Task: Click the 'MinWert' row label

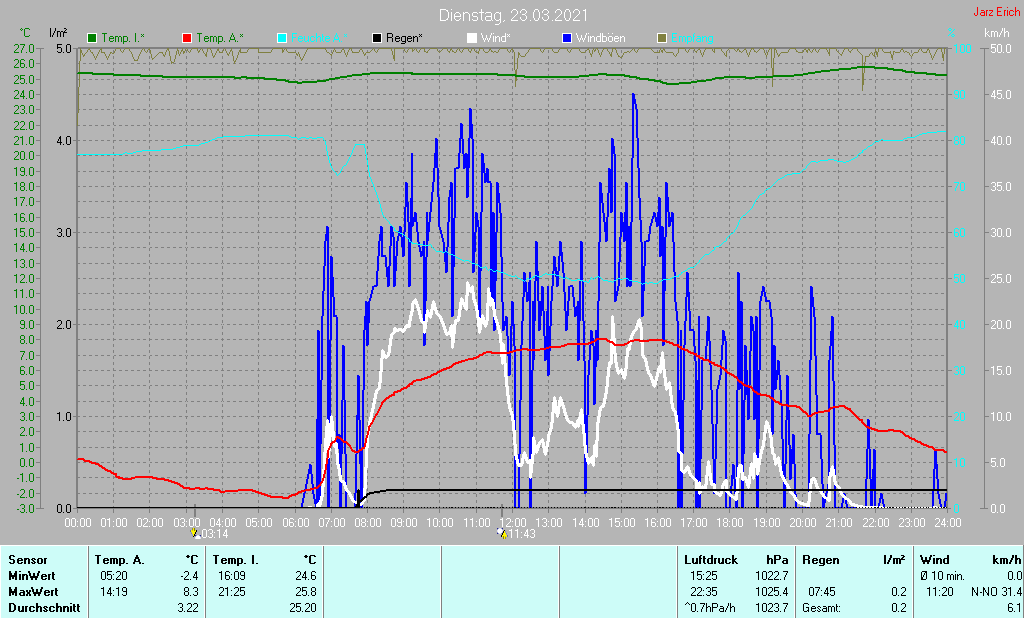Action: click(31, 576)
